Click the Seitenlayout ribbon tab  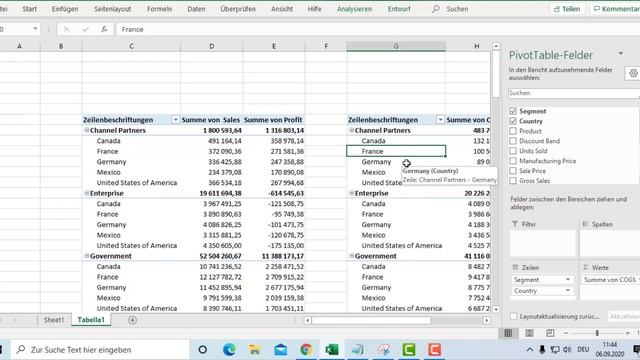pos(113,9)
